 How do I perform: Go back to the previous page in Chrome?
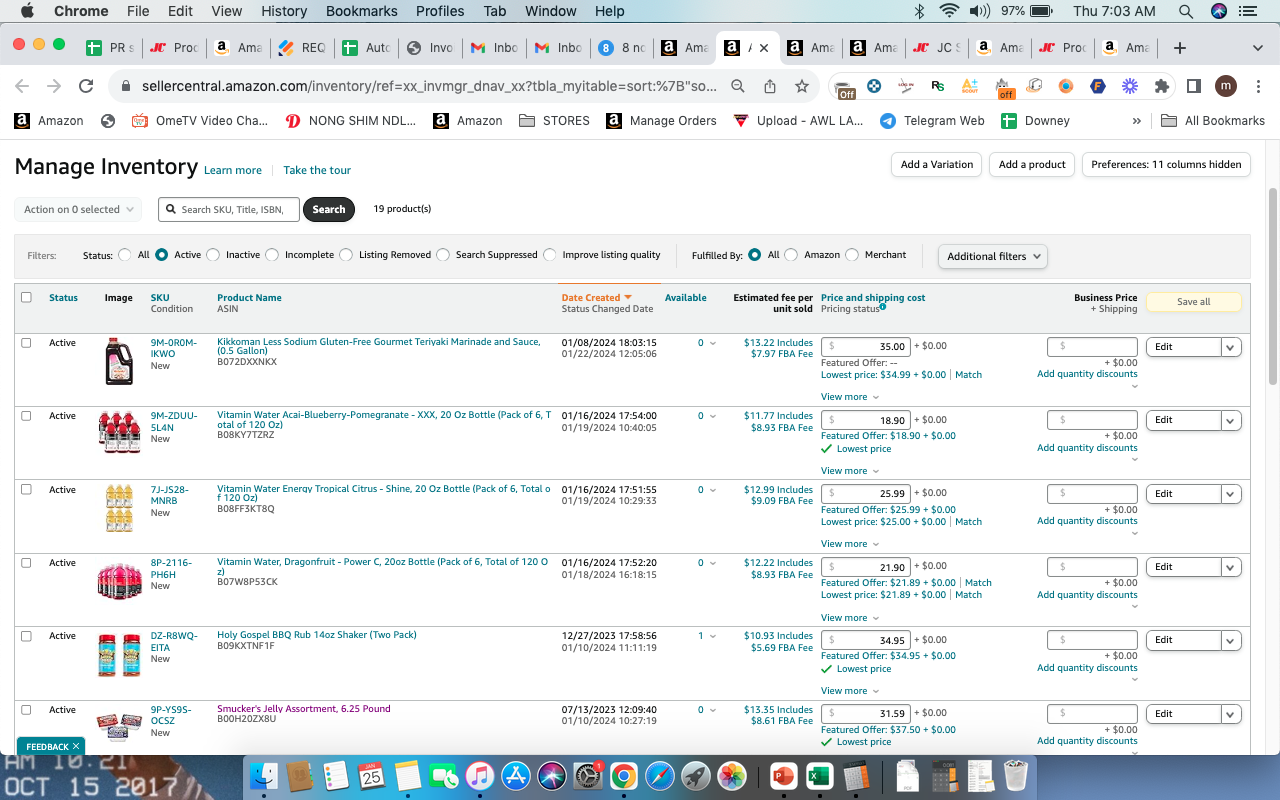point(22,86)
